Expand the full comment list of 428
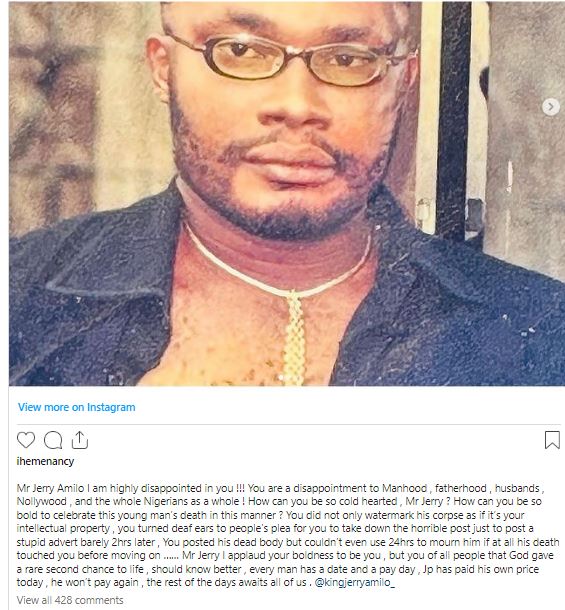This screenshot has width=565, height=610. pyautogui.click(x=70, y=600)
